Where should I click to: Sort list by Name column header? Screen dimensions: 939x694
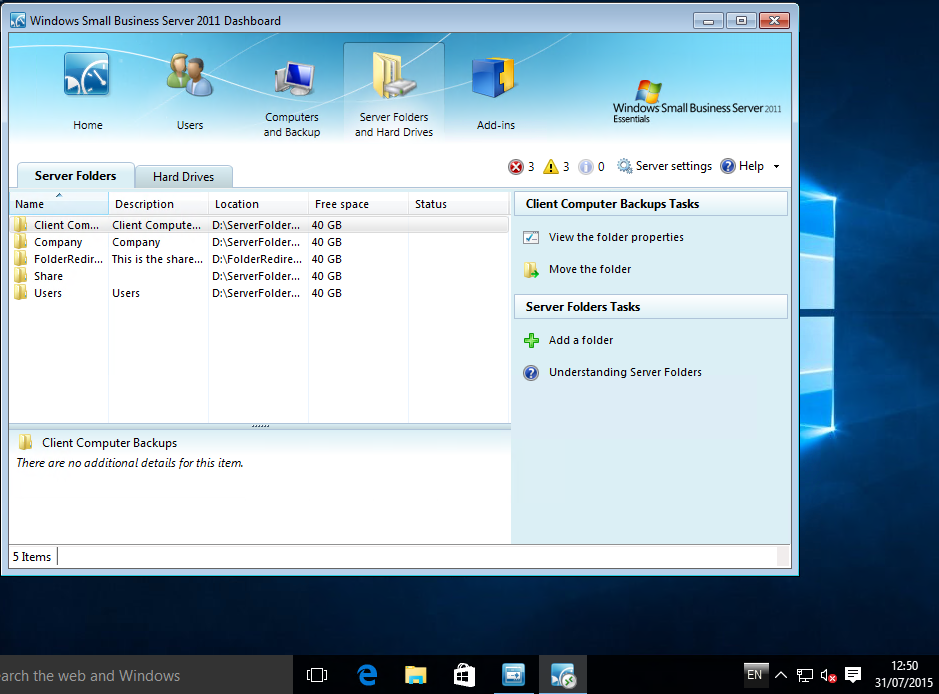click(58, 204)
